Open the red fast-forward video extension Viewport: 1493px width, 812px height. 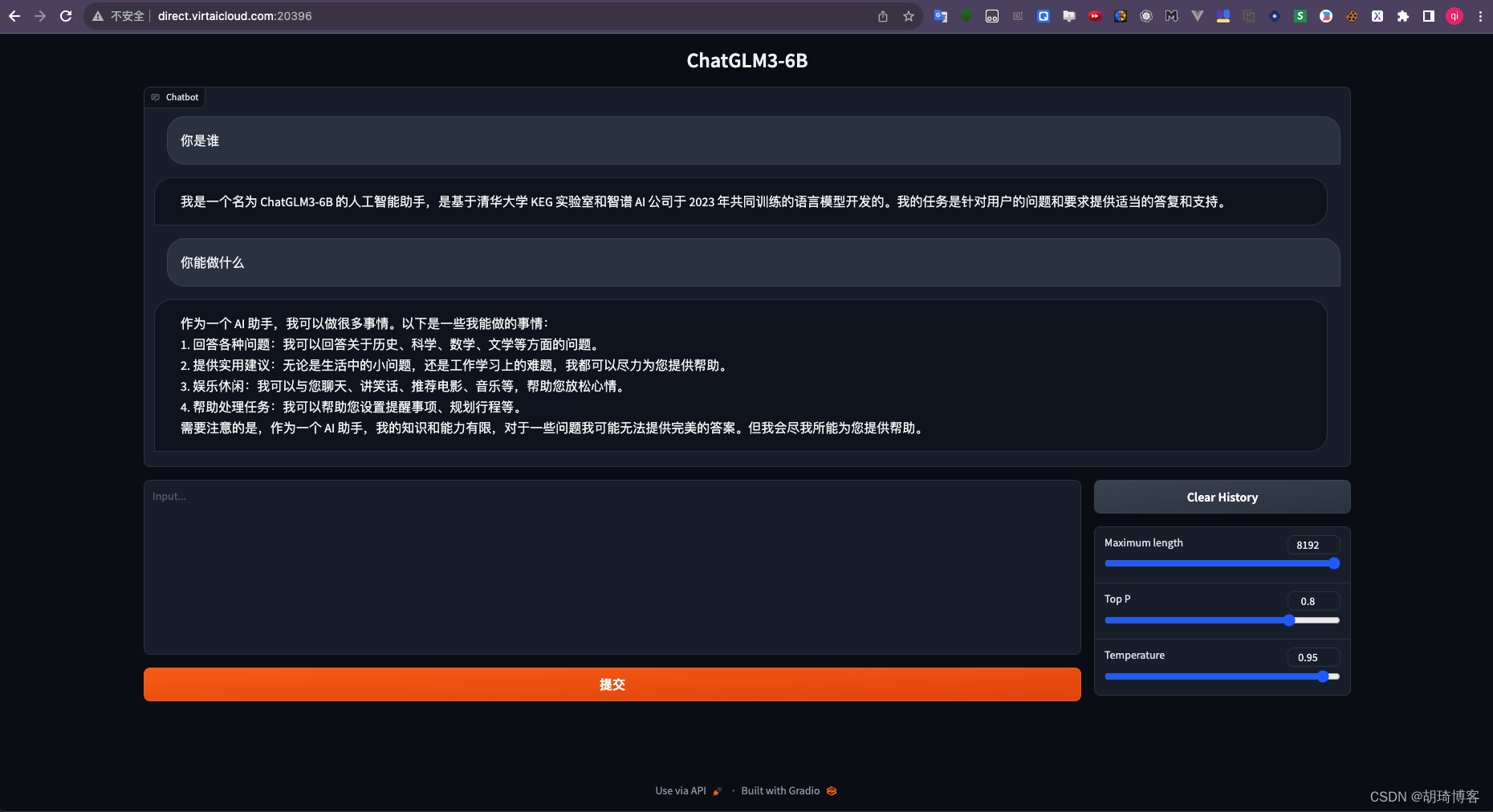[x=1095, y=16]
